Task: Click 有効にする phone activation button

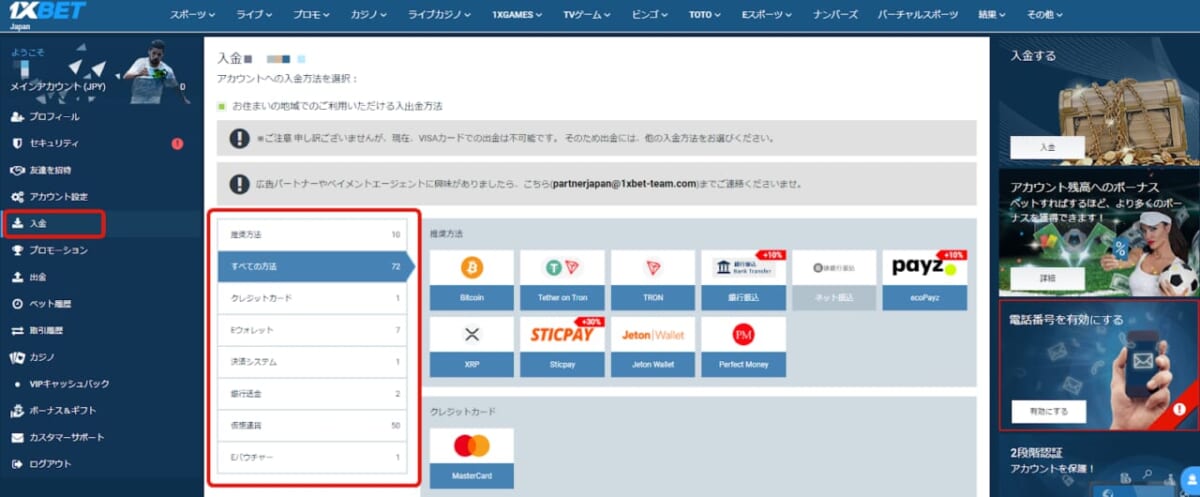Action: click(x=1048, y=411)
